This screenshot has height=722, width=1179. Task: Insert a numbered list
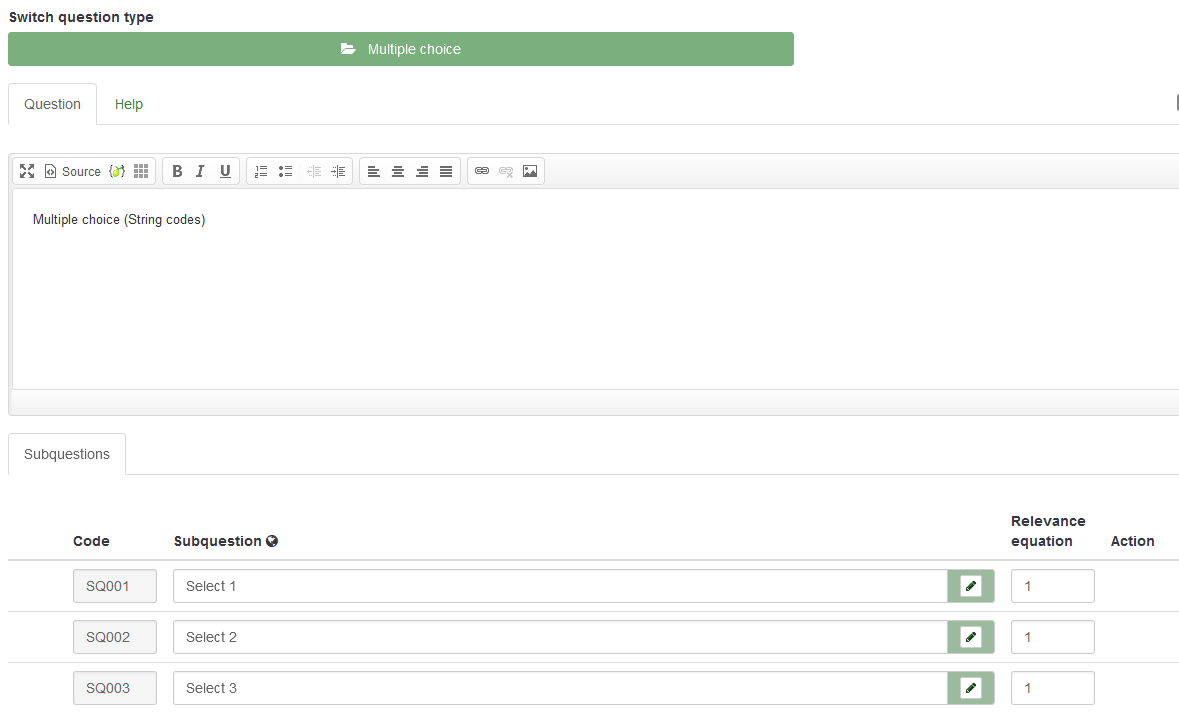click(x=261, y=171)
